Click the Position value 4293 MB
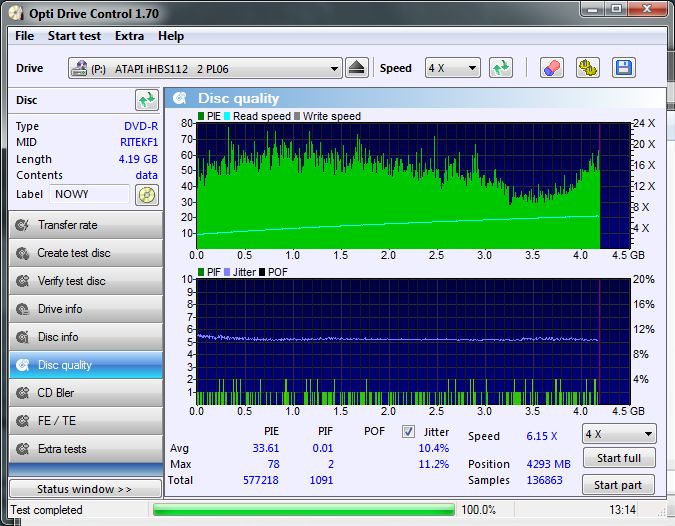The width and height of the screenshot is (675, 526). tap(548, 464)
